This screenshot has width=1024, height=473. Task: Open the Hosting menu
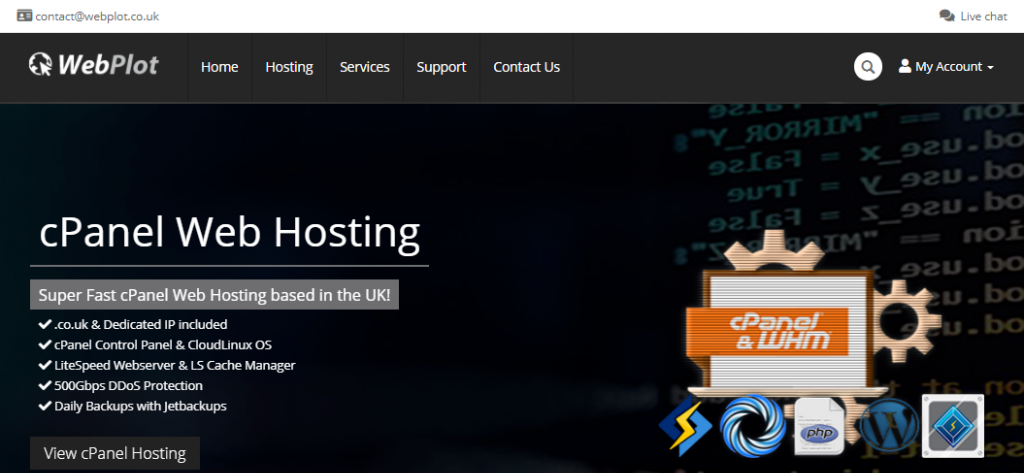[289, 67]
